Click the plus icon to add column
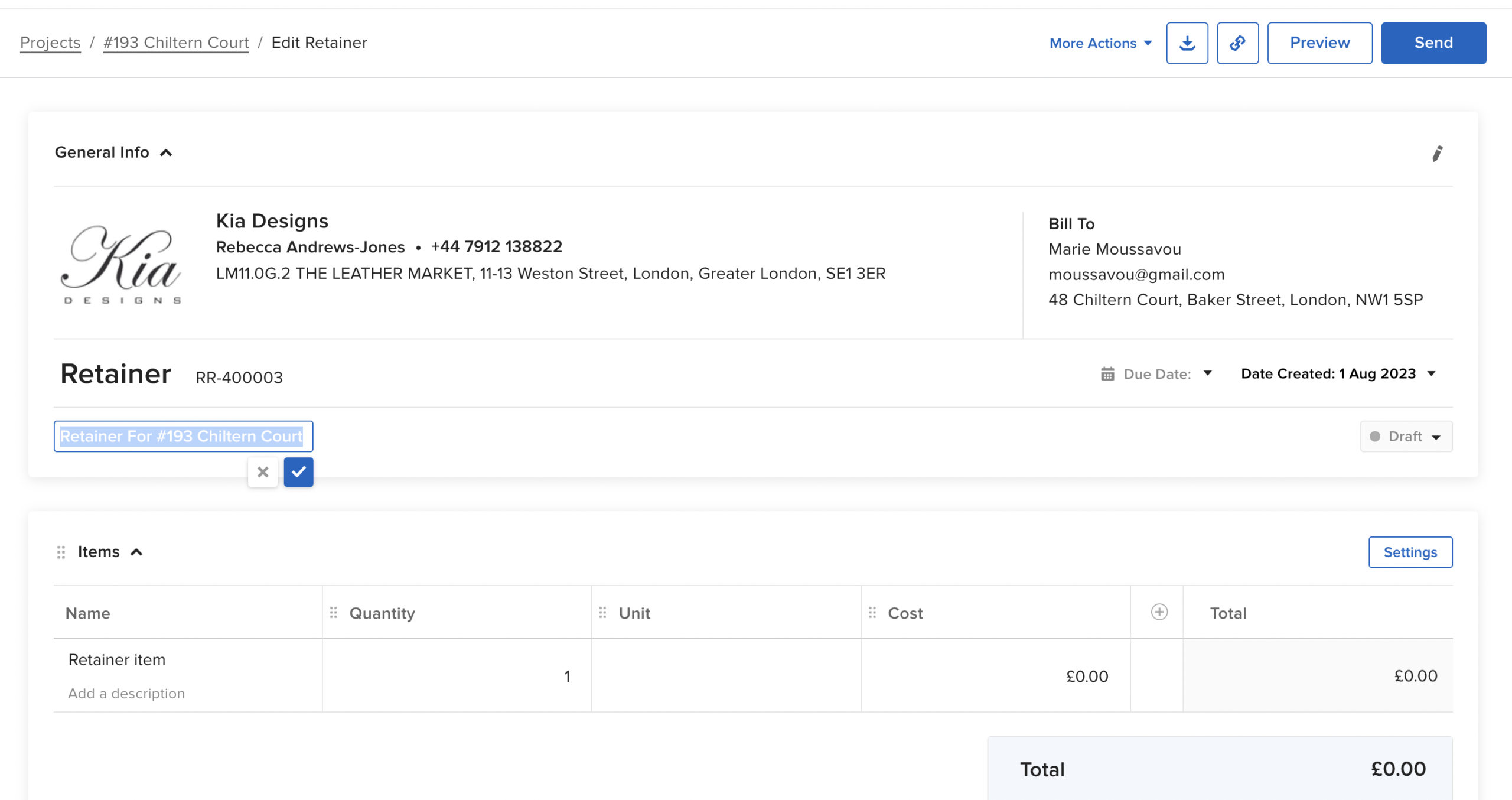 pyautogui.click(x=1159, y=612)
